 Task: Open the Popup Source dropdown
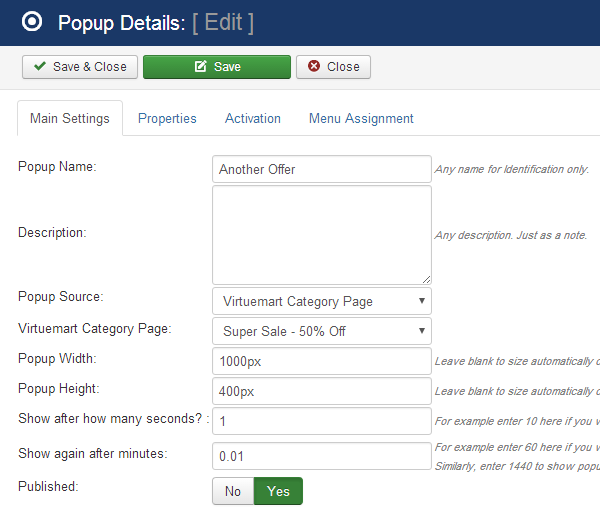[x=321, y=301]
